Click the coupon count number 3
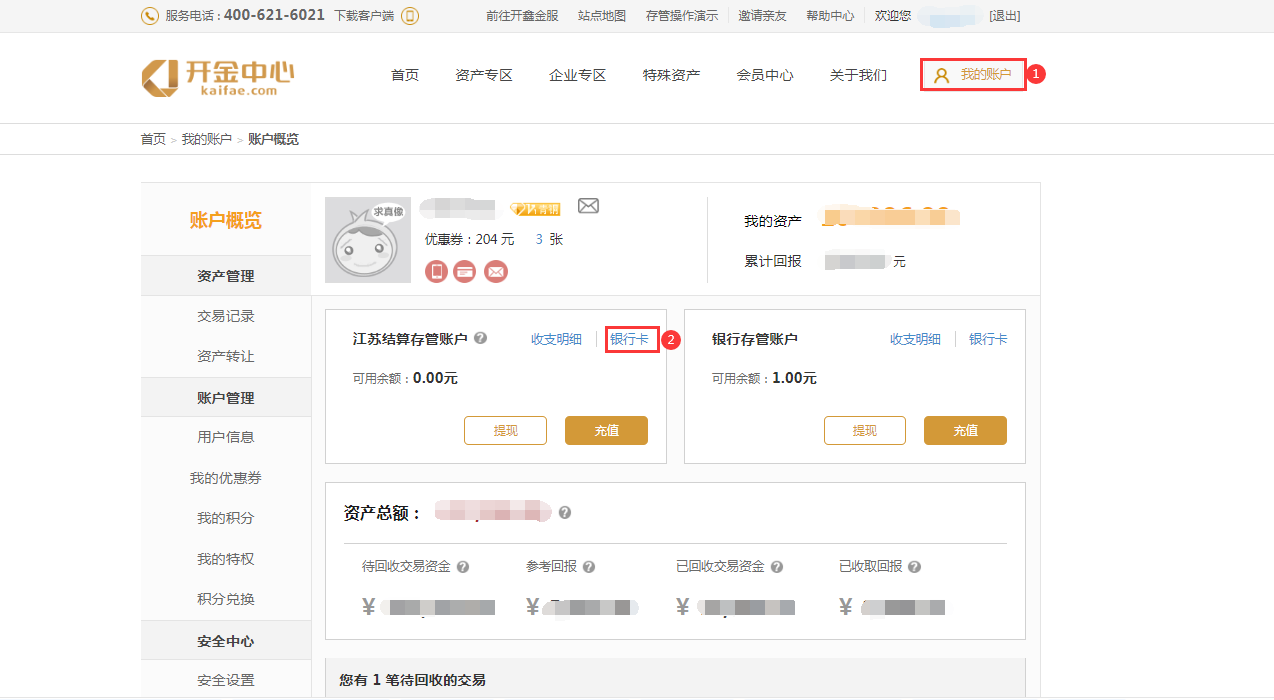Image resolution: width=1274 pixels, height=700 pixels. click(x=539, y=239)
